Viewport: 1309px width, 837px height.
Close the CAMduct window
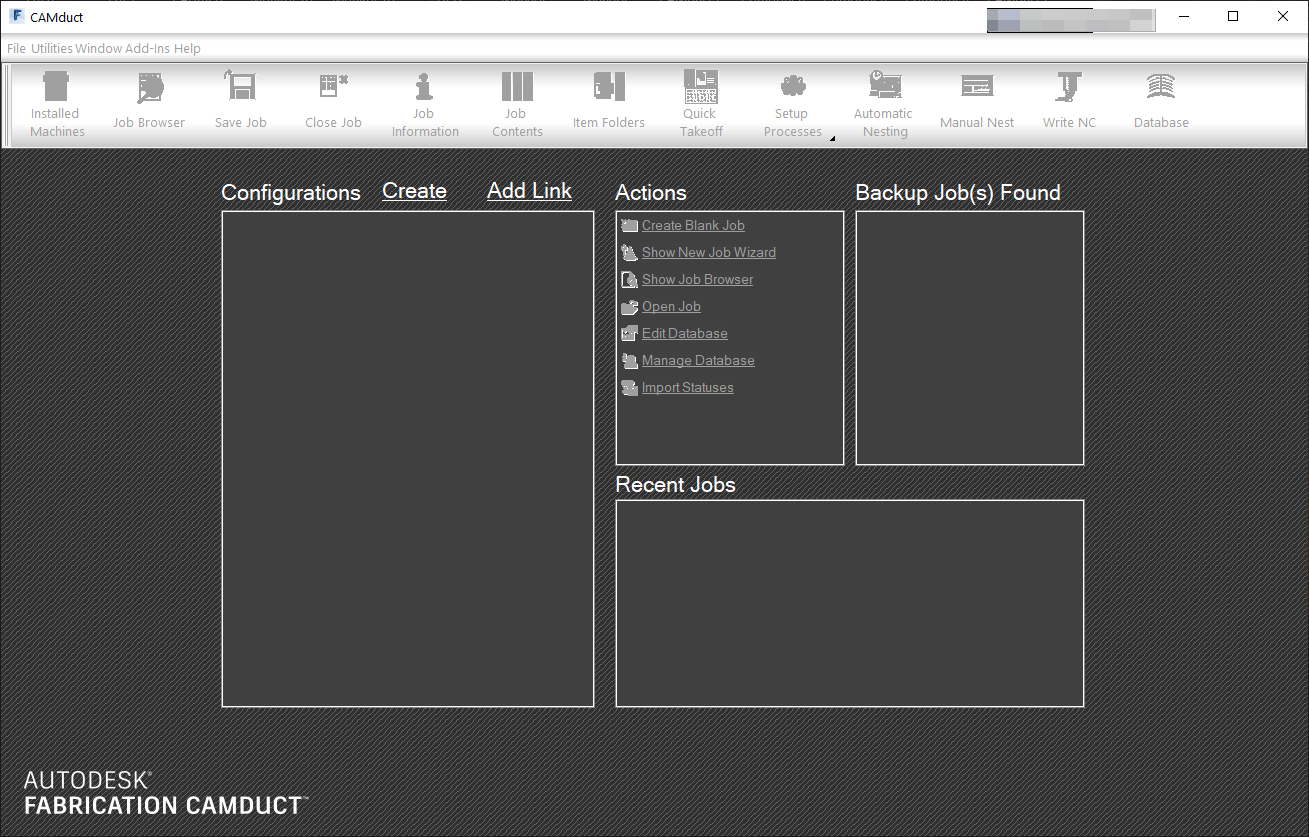(1283, 16)
